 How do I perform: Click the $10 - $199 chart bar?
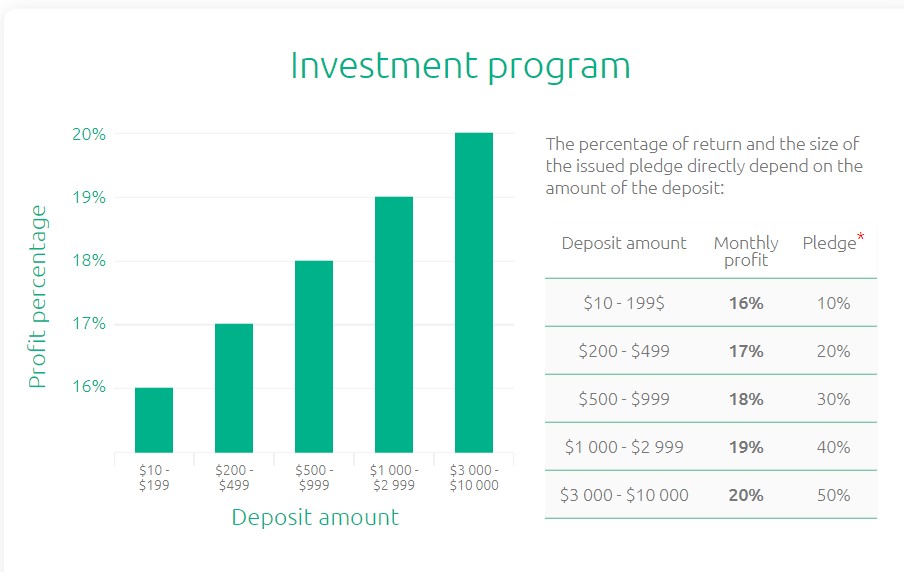pyautogui.click(x=154, y=420)
